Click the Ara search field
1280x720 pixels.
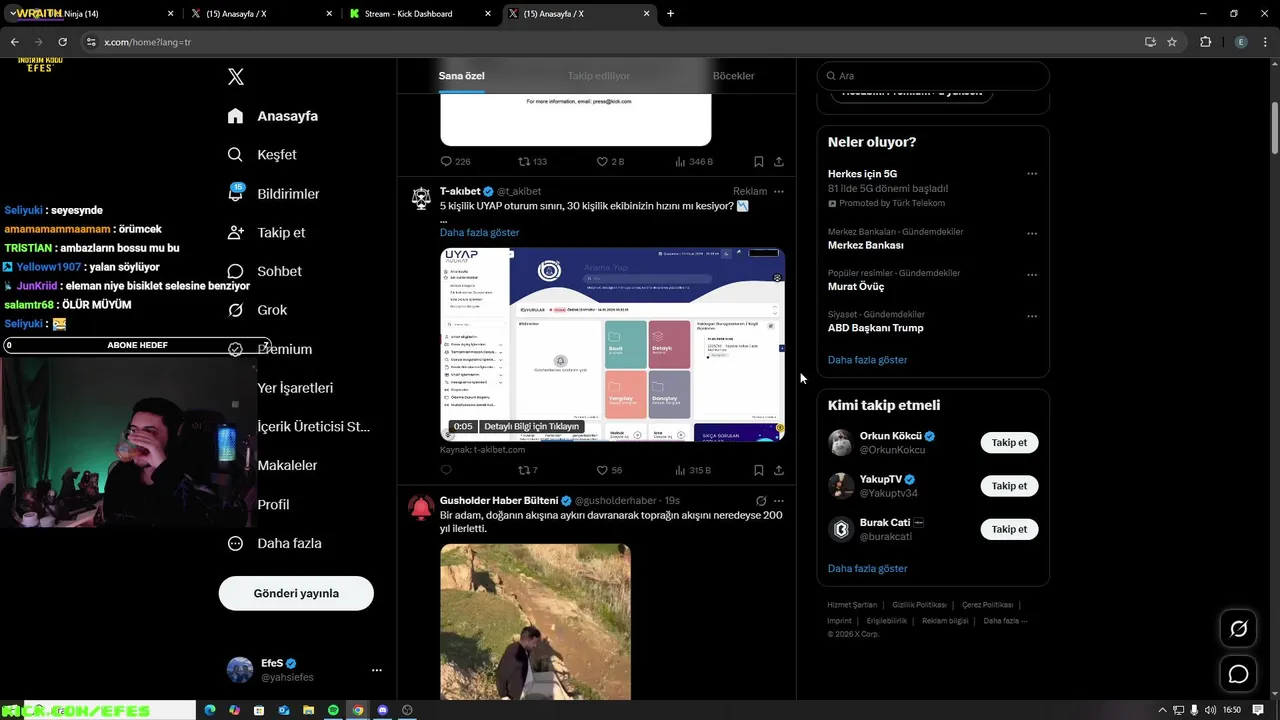(x=933, y=76)
